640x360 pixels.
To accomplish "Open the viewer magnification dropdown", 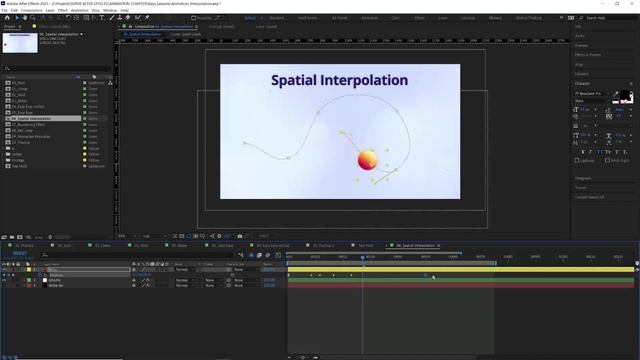I will [127, 236].
